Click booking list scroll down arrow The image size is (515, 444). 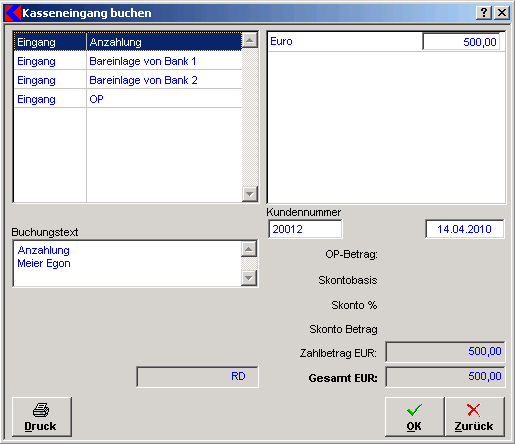tap(250, 194)
